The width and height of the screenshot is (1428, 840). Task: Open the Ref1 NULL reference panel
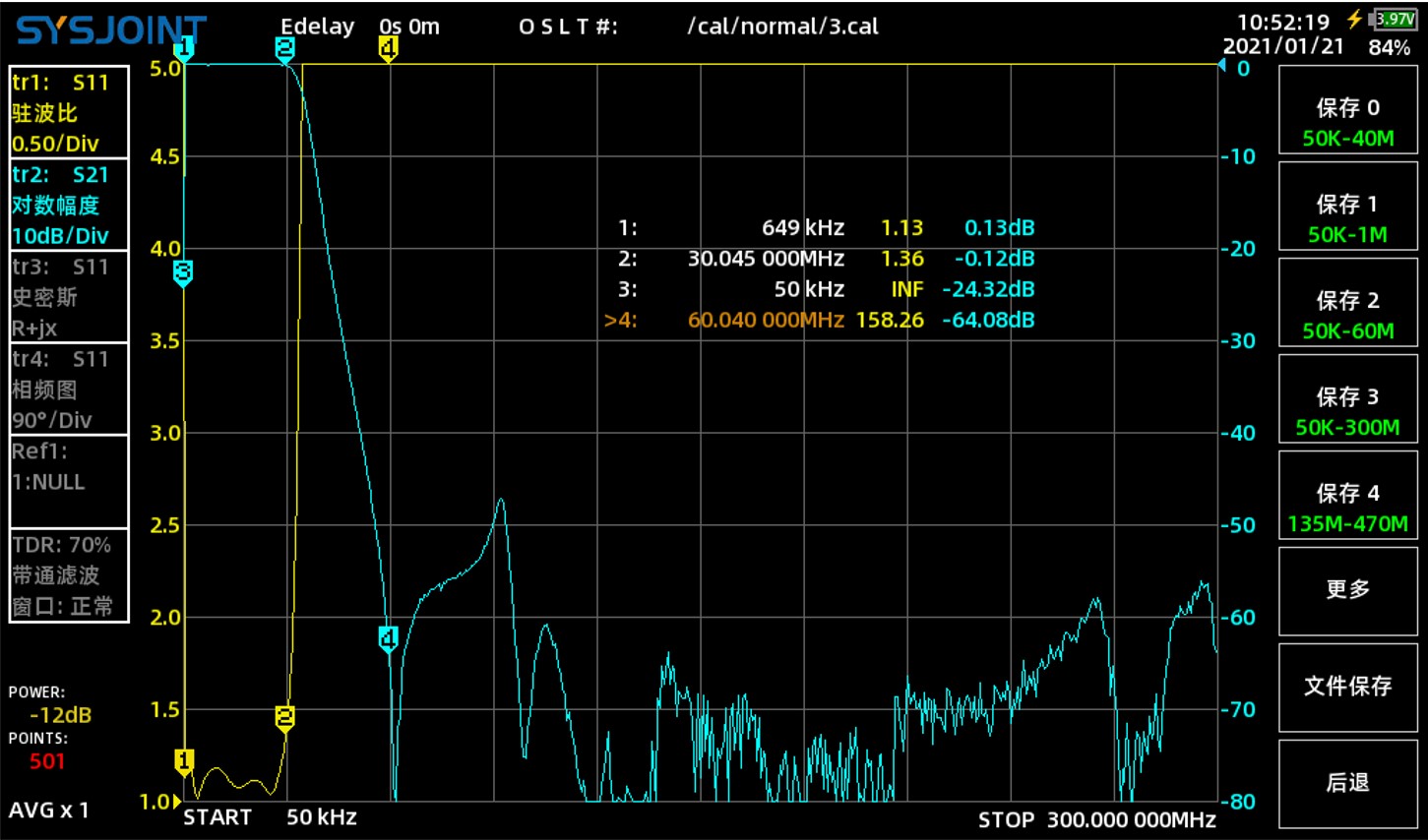69,482
